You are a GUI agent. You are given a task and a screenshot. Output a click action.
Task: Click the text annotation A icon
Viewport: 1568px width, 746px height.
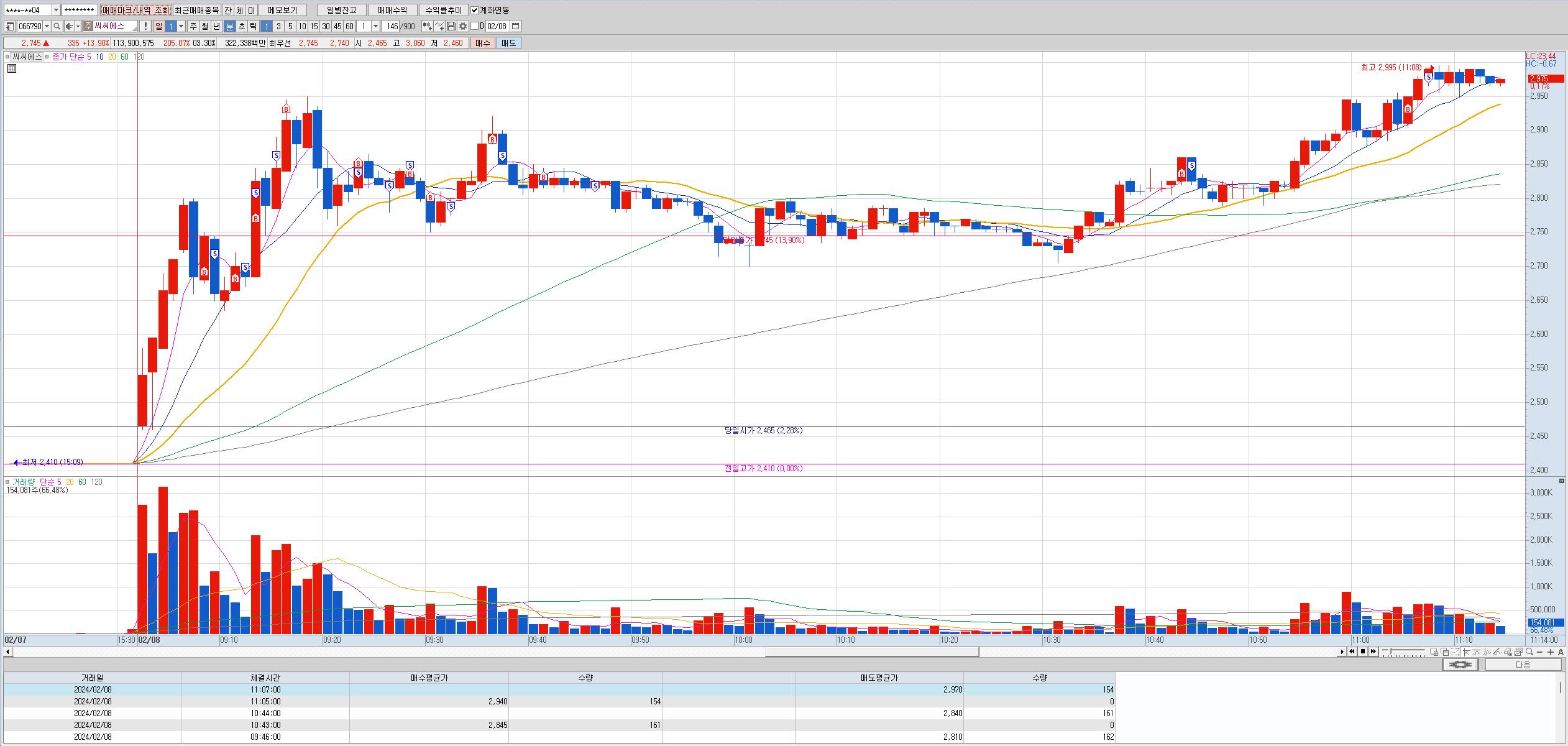pyautogui.click(x=1561, y=652)
